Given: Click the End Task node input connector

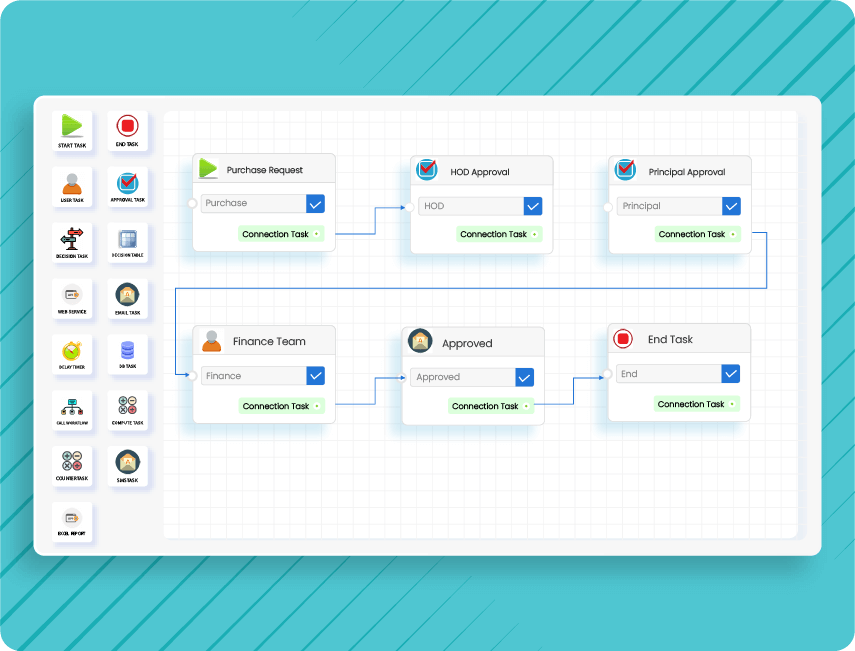Looking at the screenshot, I should click(608, 374).
